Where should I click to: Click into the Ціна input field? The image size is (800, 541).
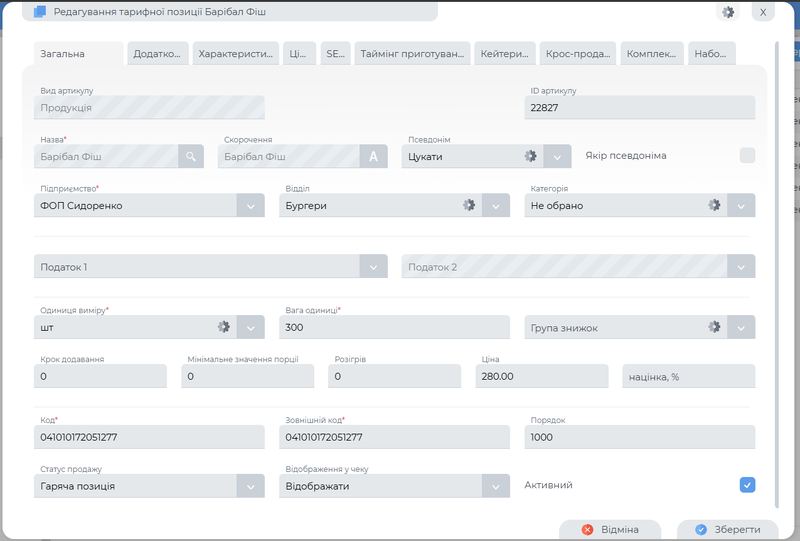(x=544, y=376)
